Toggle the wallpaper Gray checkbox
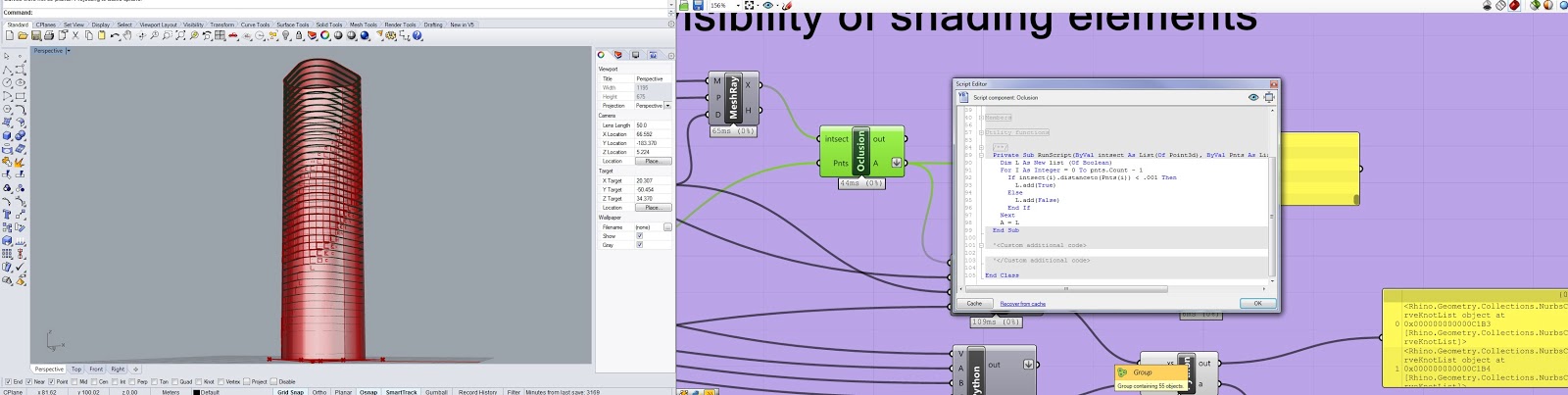The image size is (1568, 395). 639,244
